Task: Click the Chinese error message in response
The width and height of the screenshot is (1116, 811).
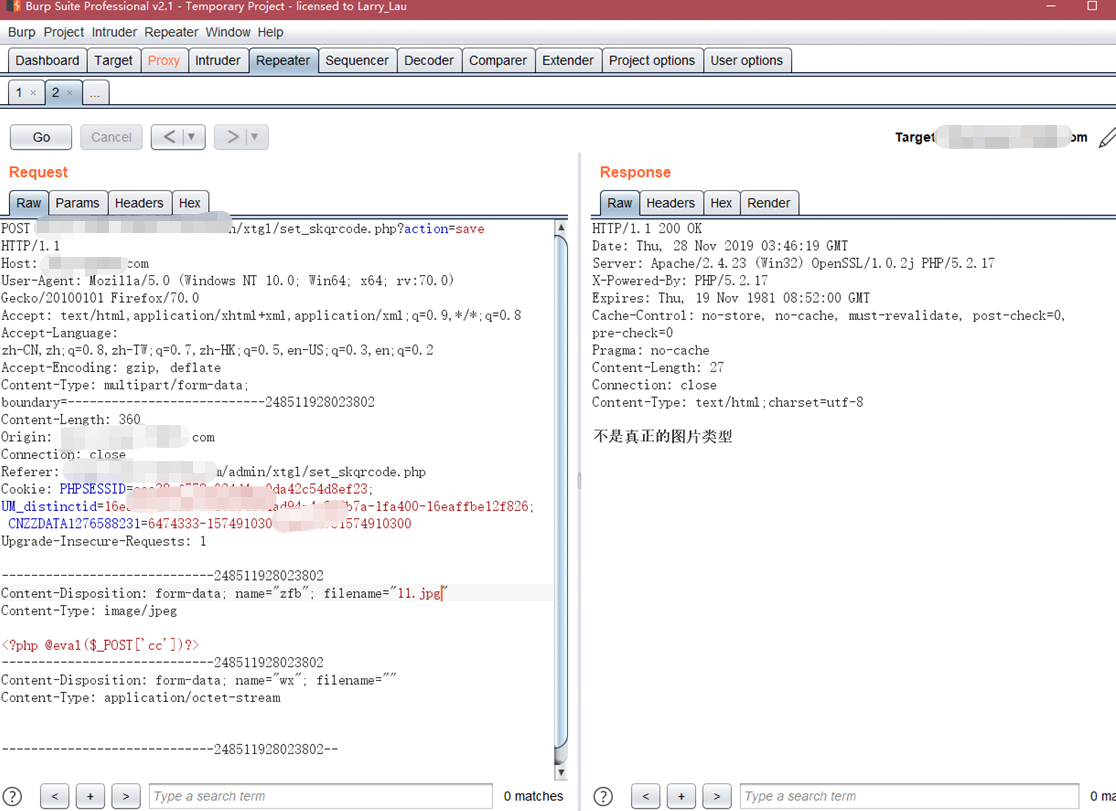Action: click(x=663, y=436)
